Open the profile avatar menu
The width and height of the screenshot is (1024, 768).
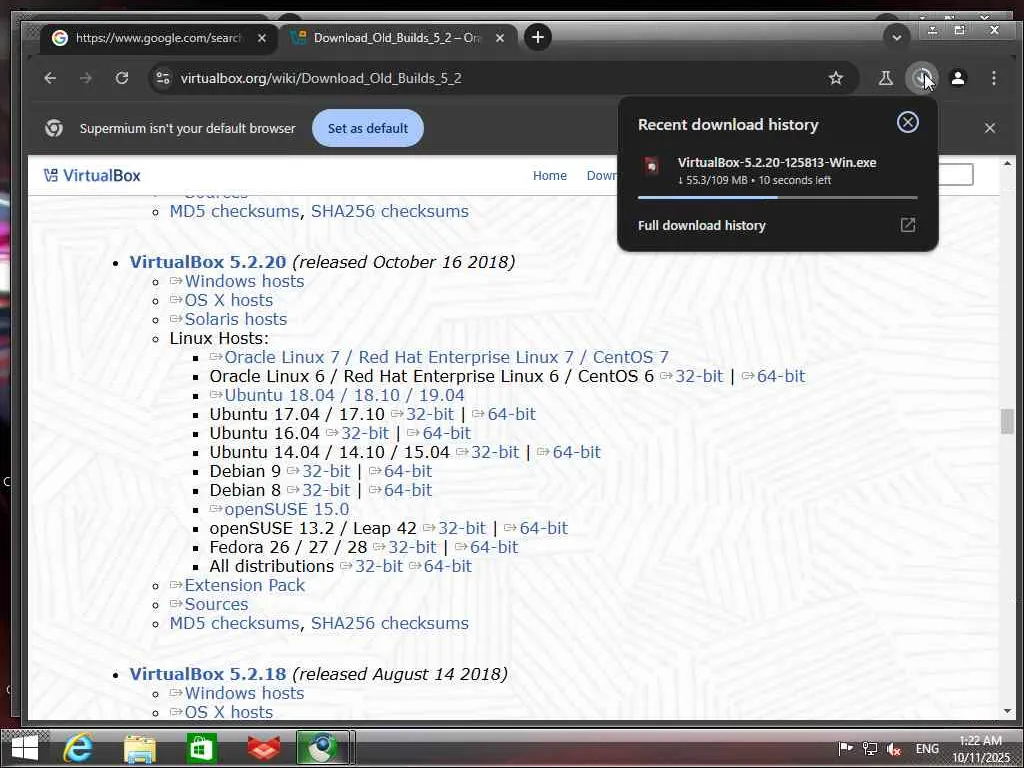958,78
